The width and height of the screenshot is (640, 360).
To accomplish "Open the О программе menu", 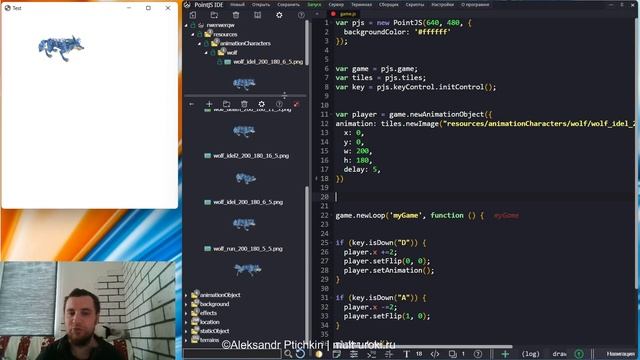I will pyautogui.click(x=475, y=5).
